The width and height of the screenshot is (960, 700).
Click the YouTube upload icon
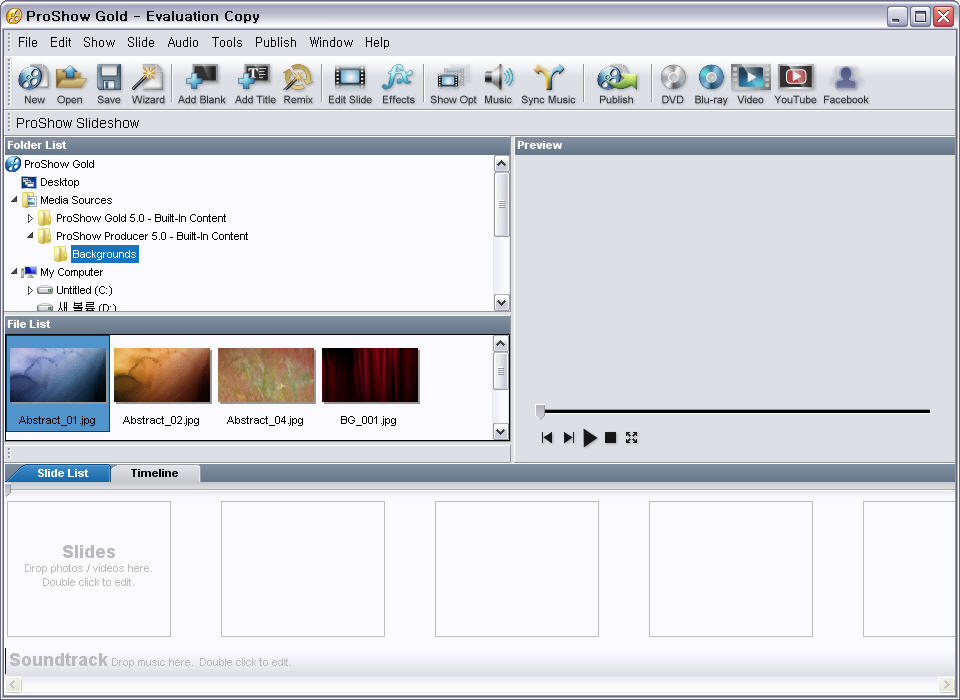795,84
